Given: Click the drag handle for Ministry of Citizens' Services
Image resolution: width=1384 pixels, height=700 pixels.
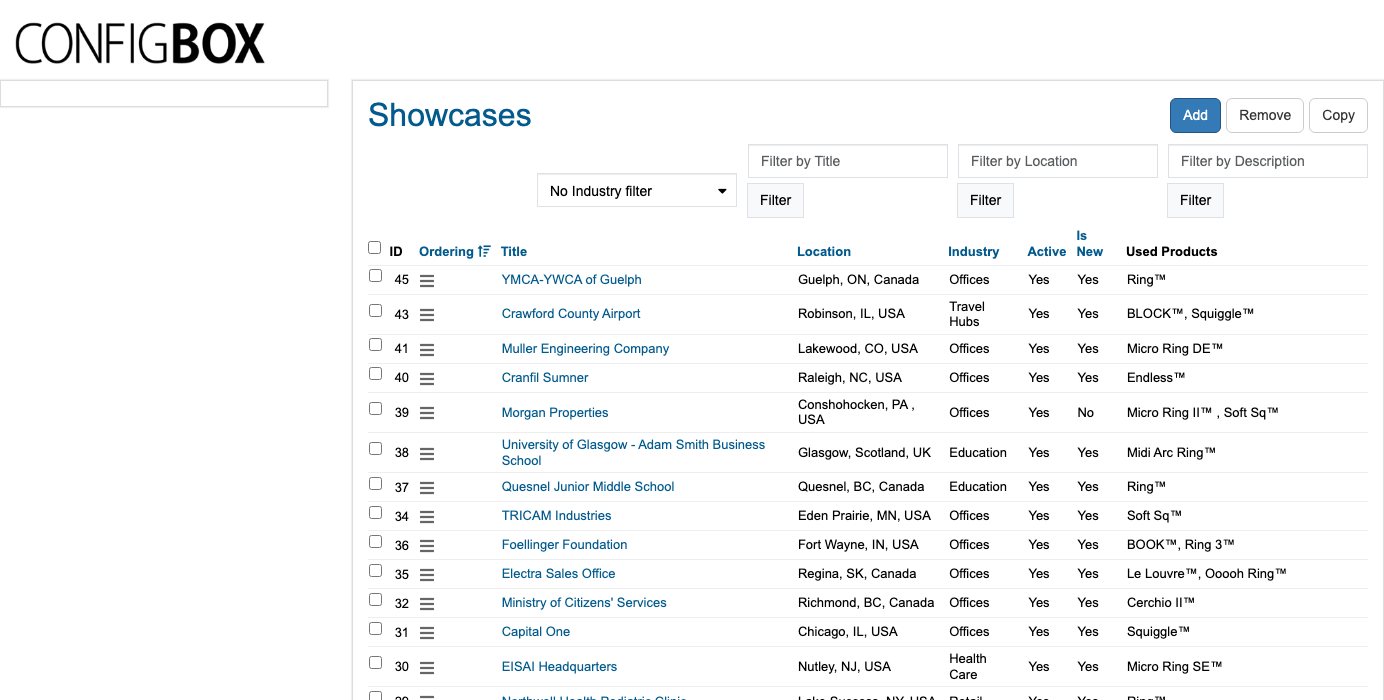Looking at the screenshot, I should [427, 604].
